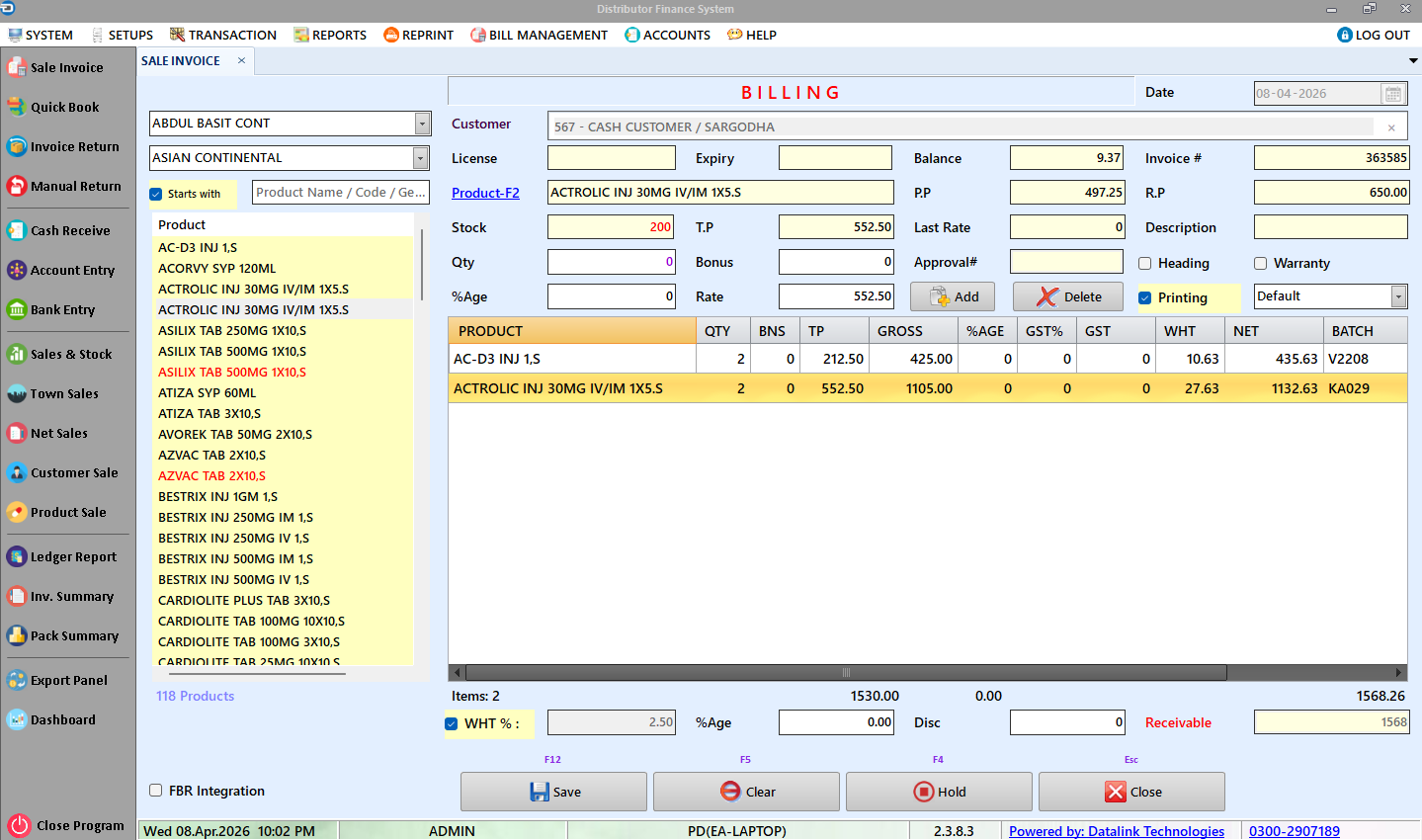
Task: Open Quick Book sidebar icon
Action: (16, 107)
